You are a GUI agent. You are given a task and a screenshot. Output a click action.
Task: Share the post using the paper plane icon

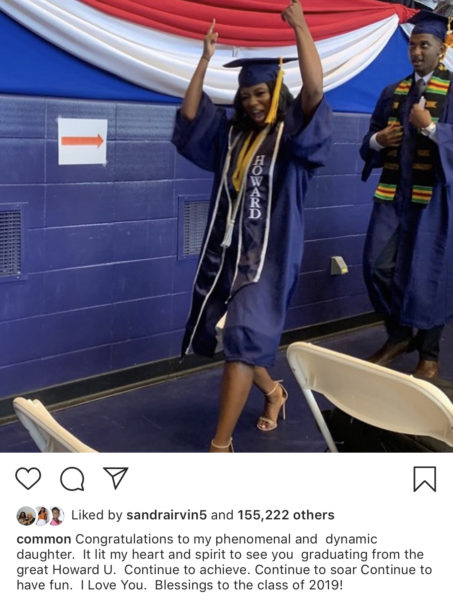point(116,478)
